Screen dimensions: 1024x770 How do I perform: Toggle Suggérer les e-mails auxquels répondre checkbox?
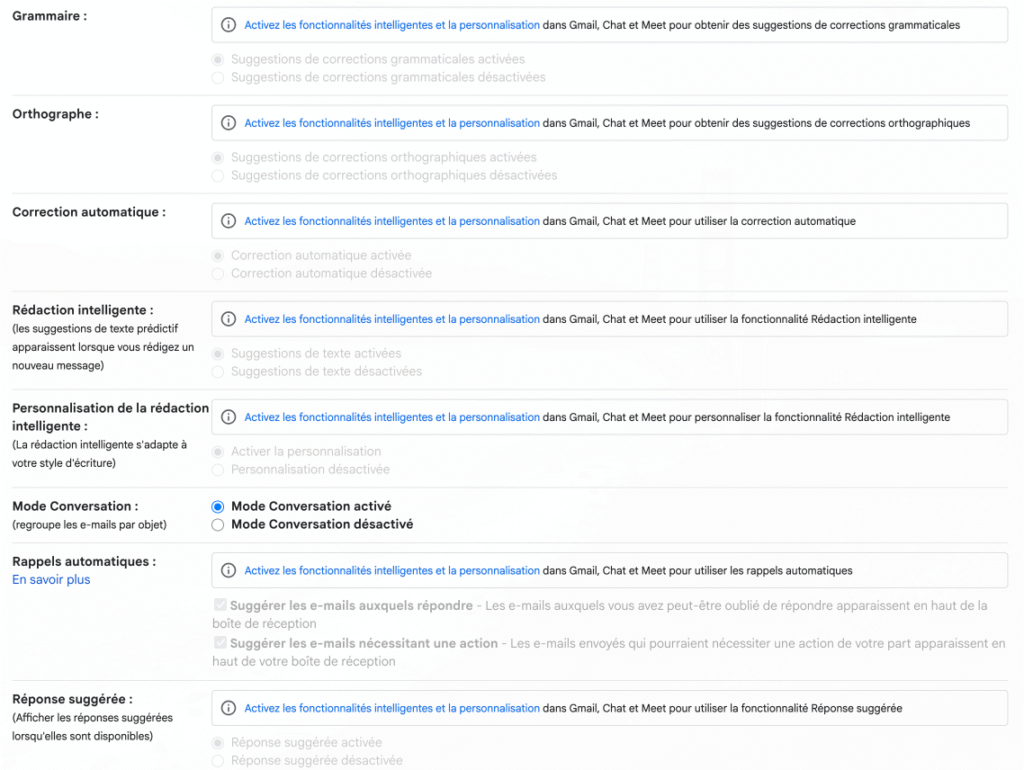click(x=220, y=606)
